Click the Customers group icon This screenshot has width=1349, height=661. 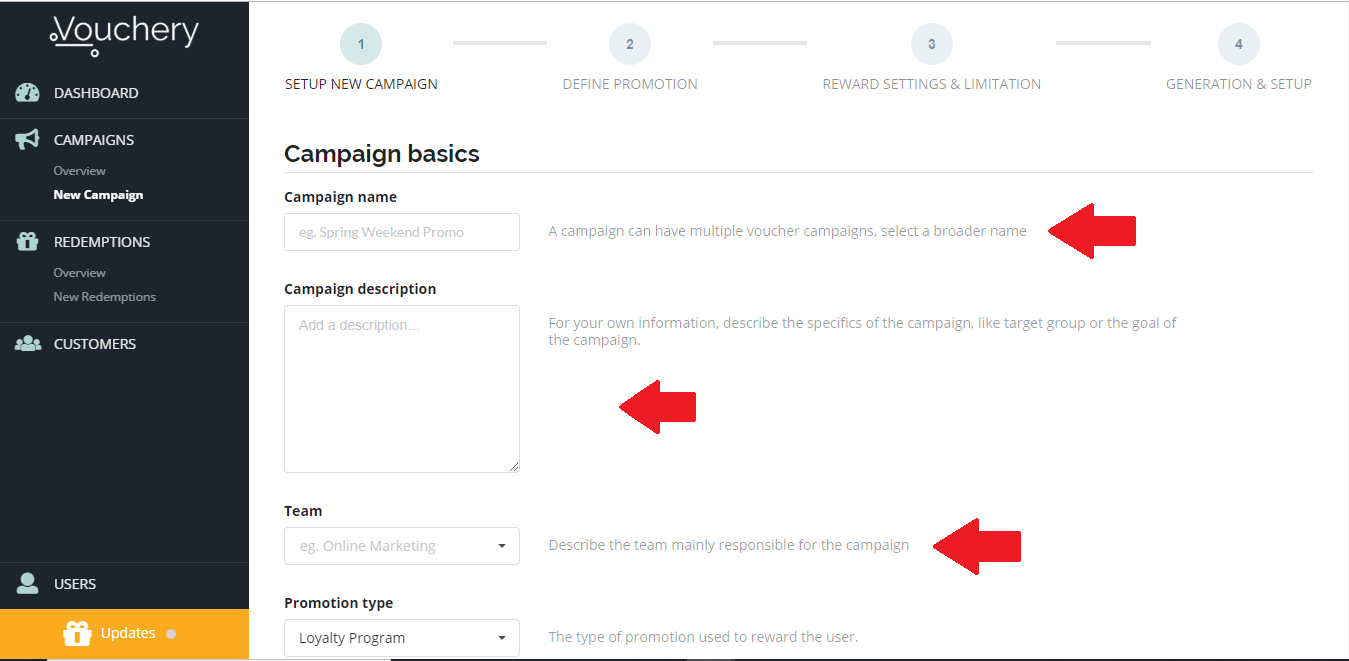(27, 344)
